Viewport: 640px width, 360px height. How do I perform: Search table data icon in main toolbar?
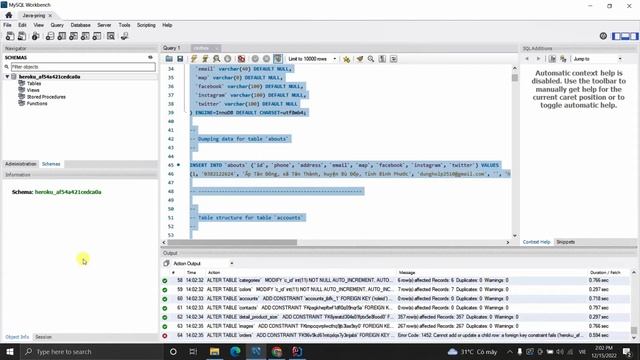[x=111, y=36]
